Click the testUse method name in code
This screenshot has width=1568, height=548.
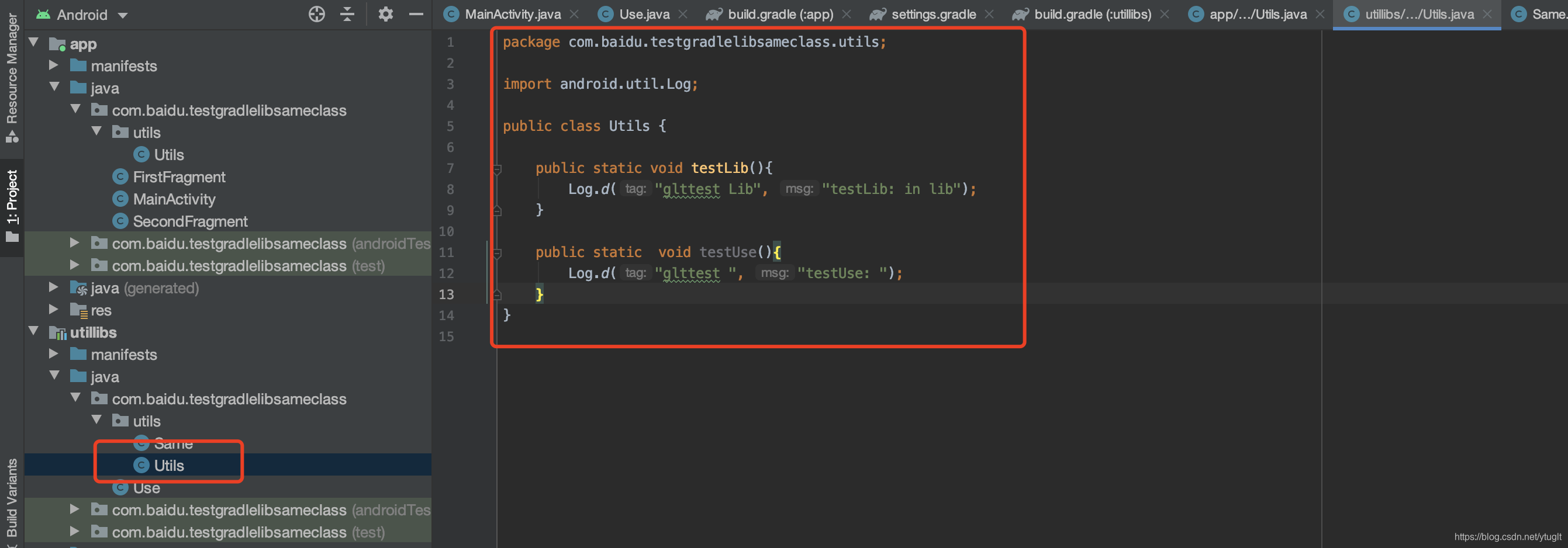pyautogui.click(x=727, y=252)
